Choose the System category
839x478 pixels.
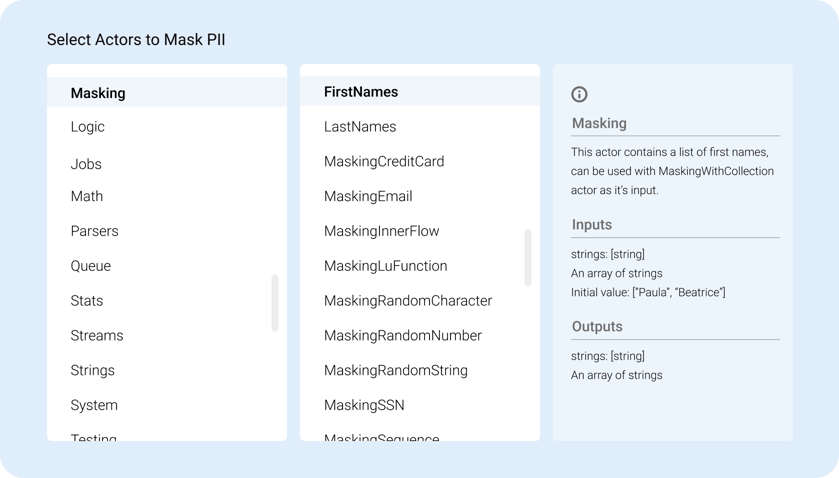(x=94, y=405)
